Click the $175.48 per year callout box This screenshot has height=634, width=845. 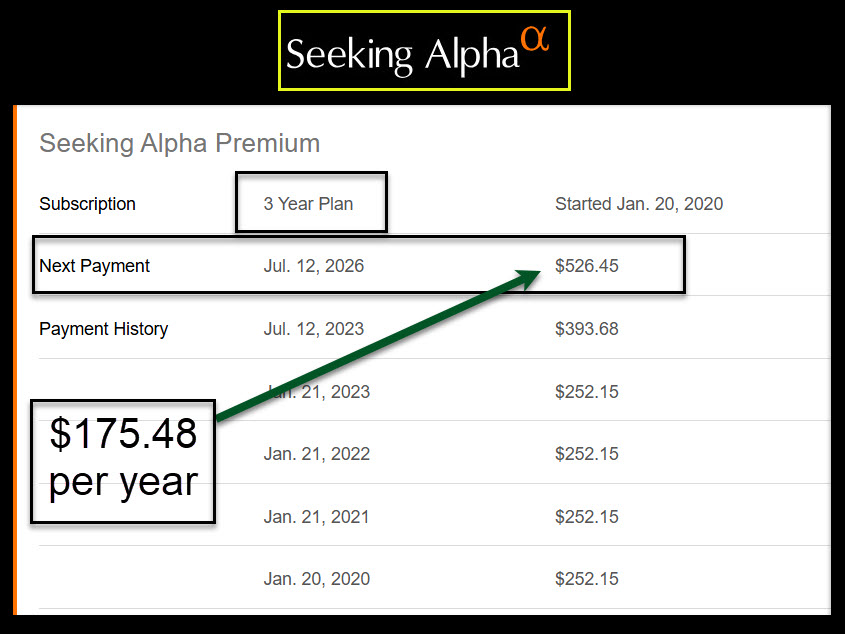coord(123,460)
